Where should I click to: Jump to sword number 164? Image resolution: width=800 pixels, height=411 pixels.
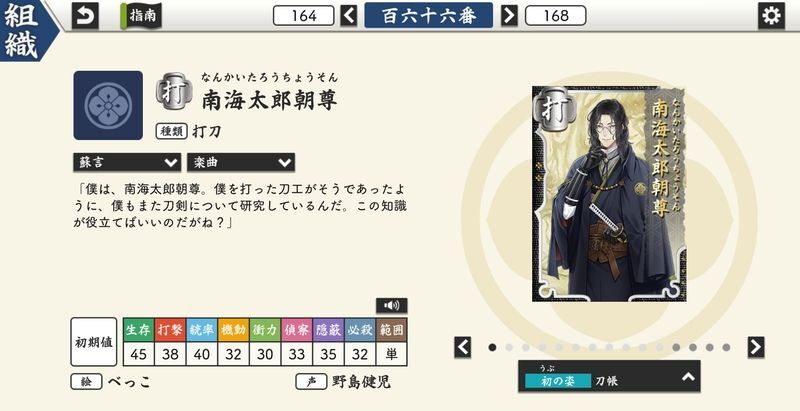[x=304, y=16]
